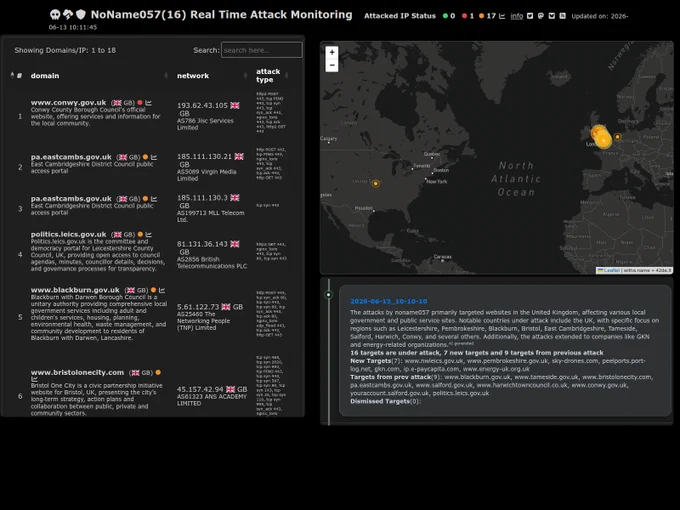Select IP address 45.157.42.94
Screen dimensions: 680x510
(x=200, y=389)
